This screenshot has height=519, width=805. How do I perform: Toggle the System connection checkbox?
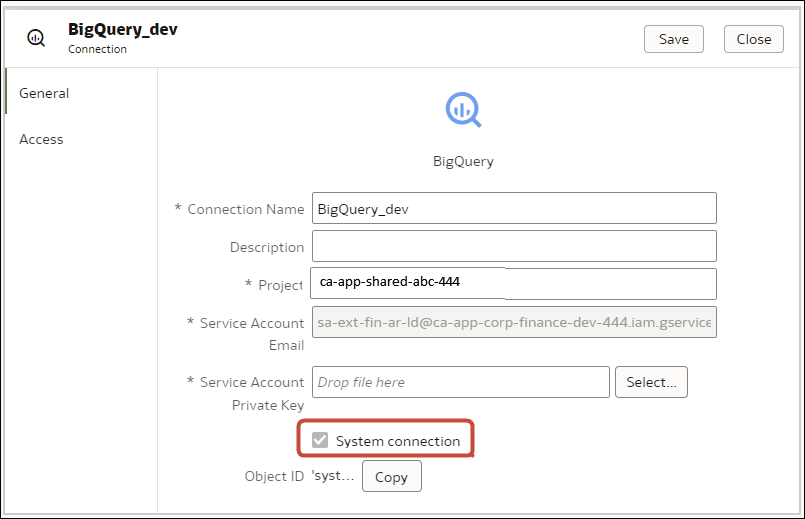click(320, 440)
